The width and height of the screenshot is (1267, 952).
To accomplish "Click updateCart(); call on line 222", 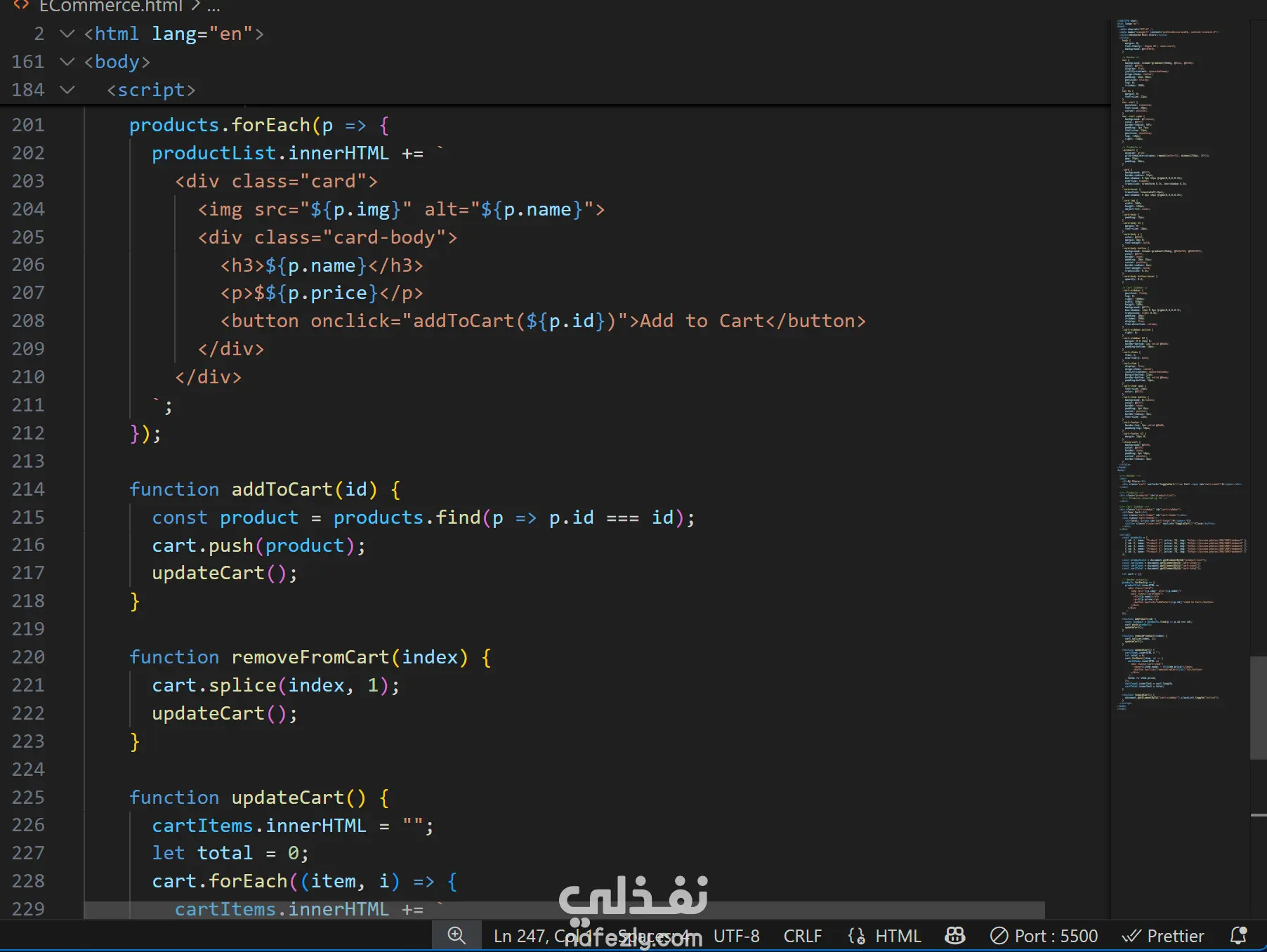I will [x=225, y=713].
